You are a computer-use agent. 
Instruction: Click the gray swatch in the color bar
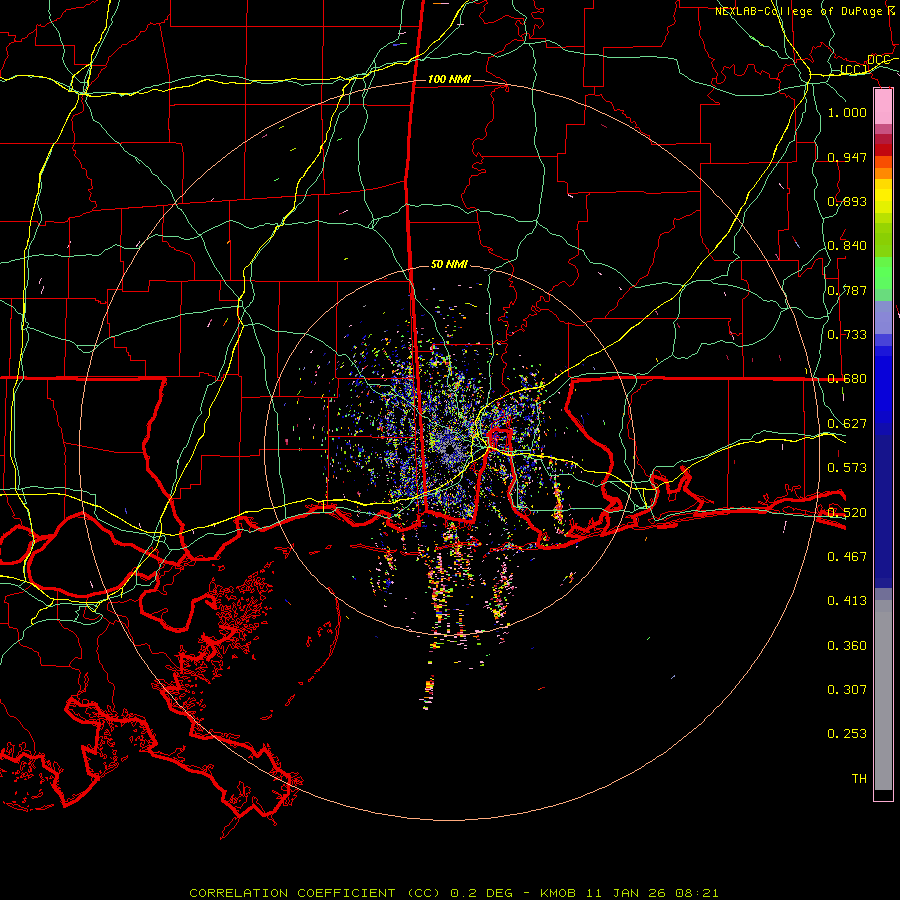point(883,695)
